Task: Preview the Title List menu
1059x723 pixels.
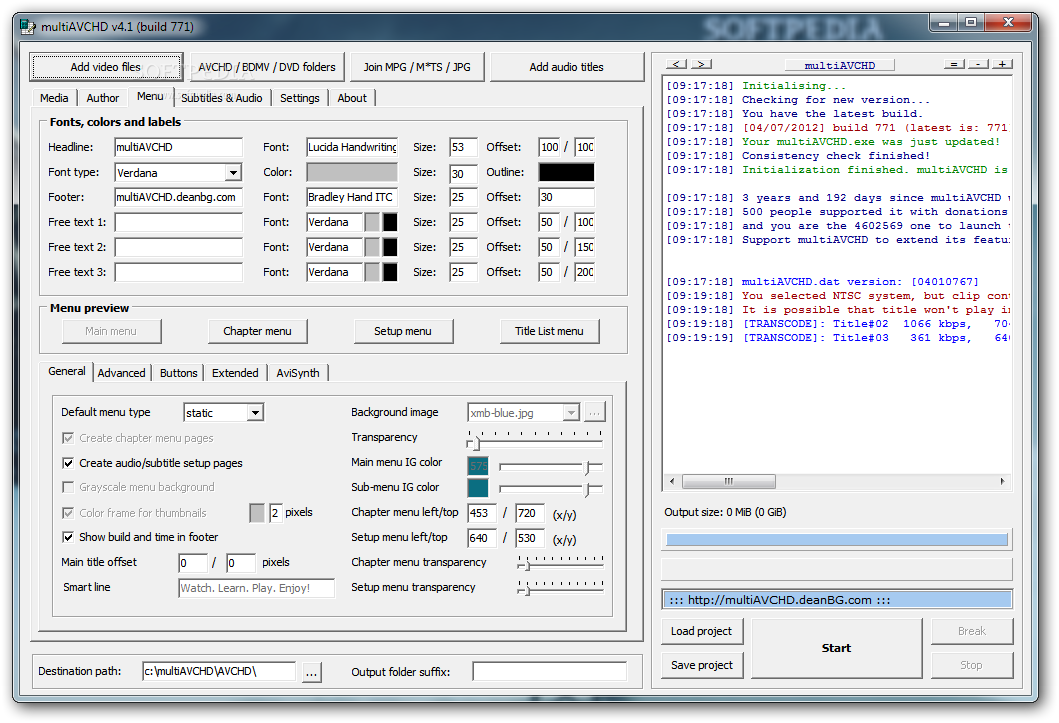Action: pyautogui.click(x=549, y=331)
